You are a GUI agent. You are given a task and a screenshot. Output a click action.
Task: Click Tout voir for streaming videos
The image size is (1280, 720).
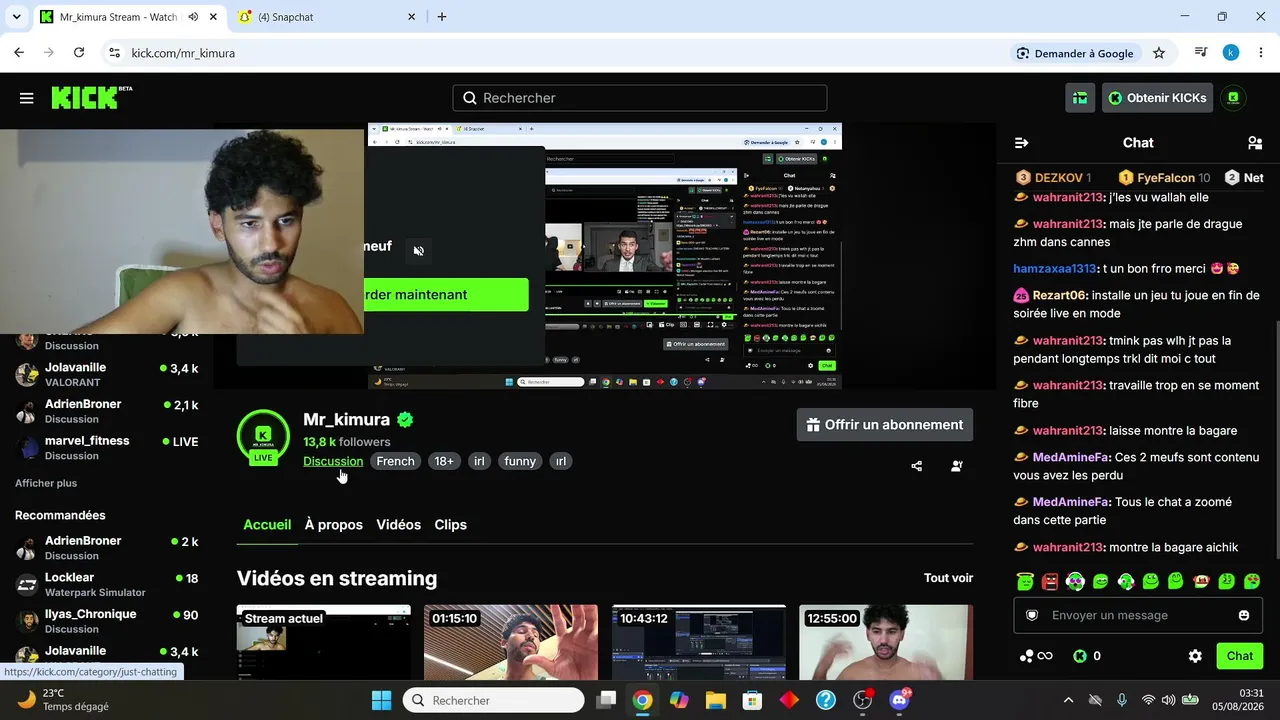948,578
